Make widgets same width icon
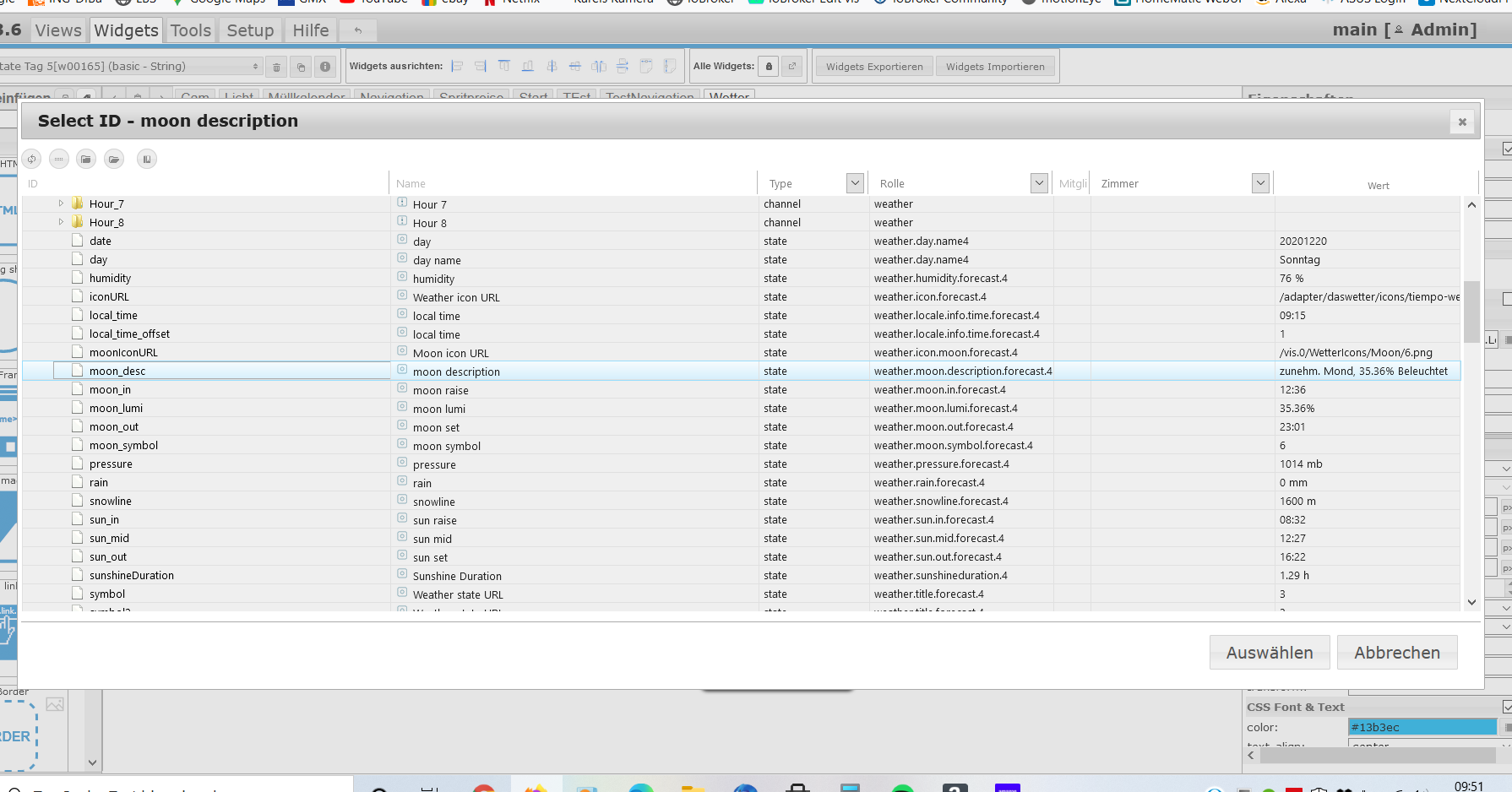This screenshot has width=1512, height=792. 646,66
